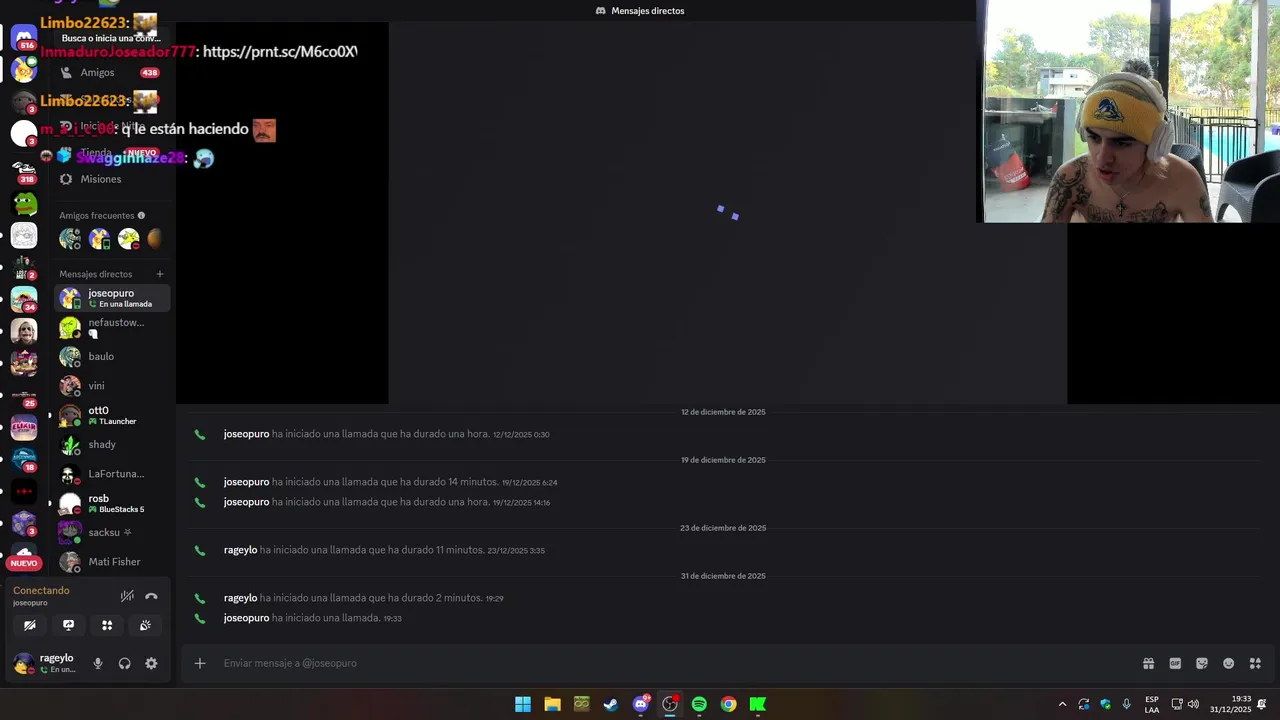Open the ott0 conversation playing TLauncher

[111, 415]
